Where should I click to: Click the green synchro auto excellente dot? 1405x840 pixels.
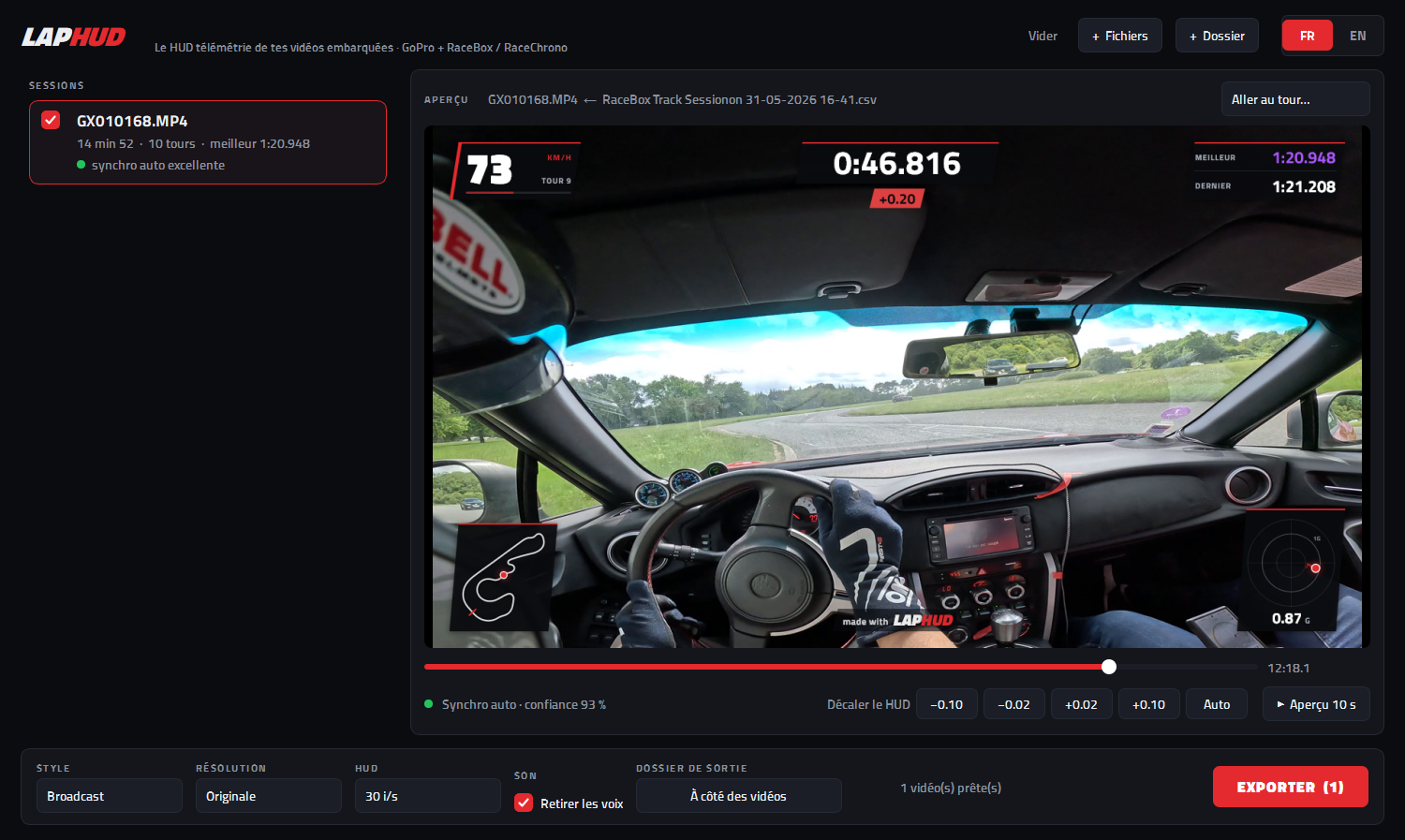(81, 165)
